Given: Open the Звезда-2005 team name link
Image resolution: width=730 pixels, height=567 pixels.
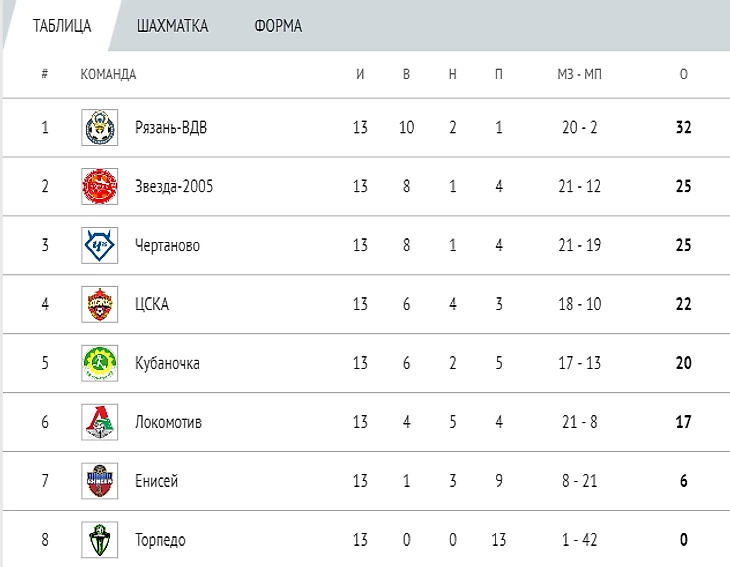Looking at the screenshot, I should coord(174,187).
